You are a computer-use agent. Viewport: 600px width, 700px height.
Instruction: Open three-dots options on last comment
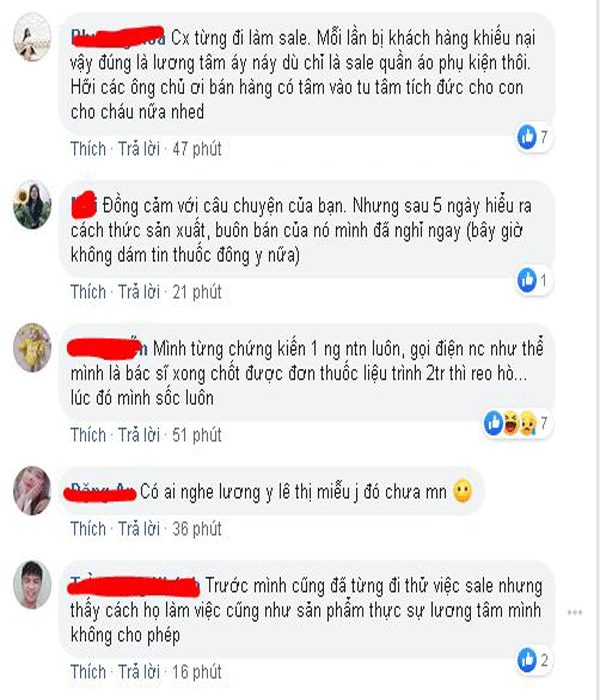(x=575, y=612)
